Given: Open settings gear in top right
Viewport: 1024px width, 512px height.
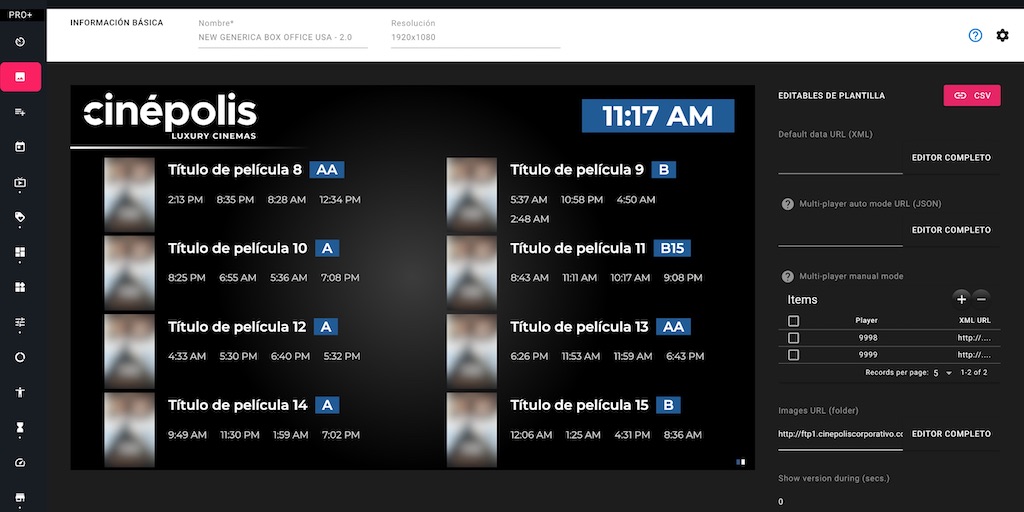Looking at the screenshot, I should tap(1002, 36).
